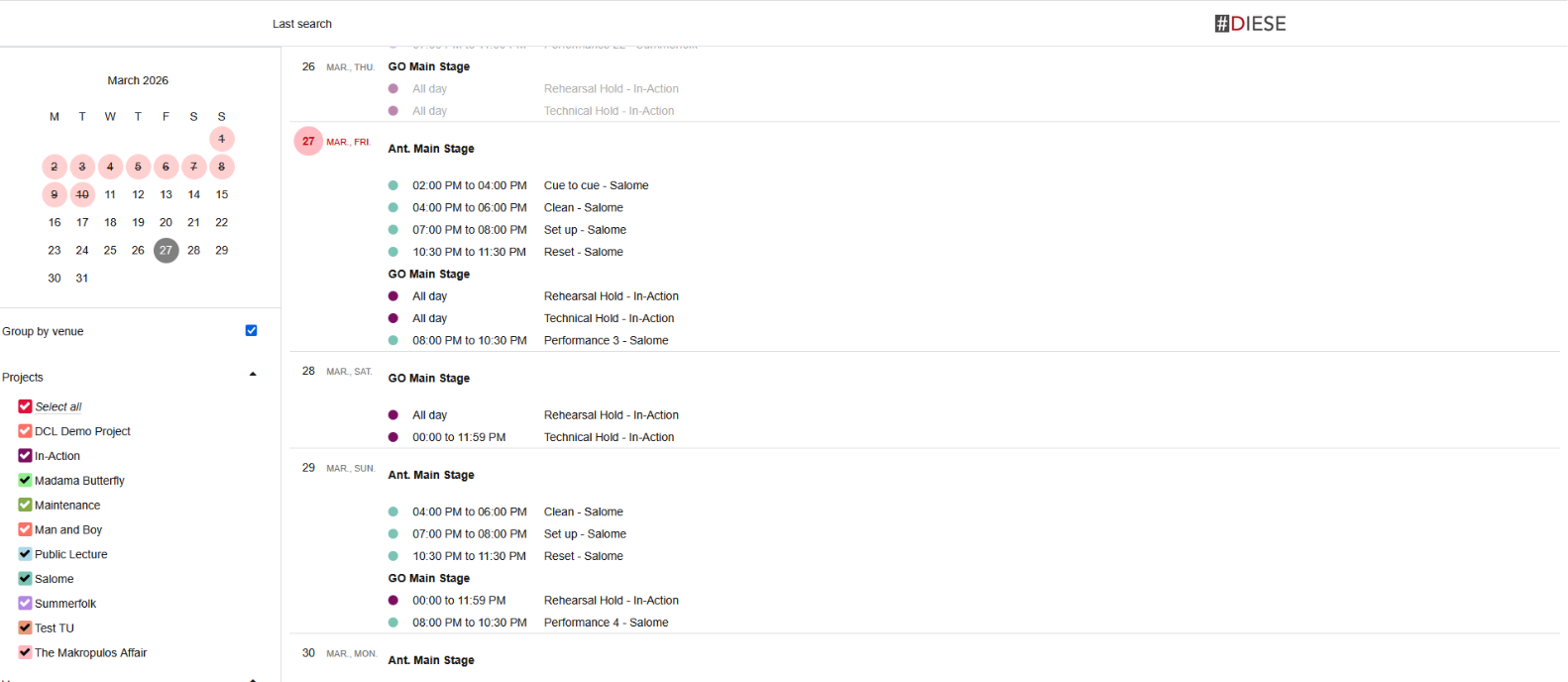Uncheck the "Madama Butterfly" project
The width and height of the screenshot is (1568, 682).
pyautogui.click(x=24, y=480)
